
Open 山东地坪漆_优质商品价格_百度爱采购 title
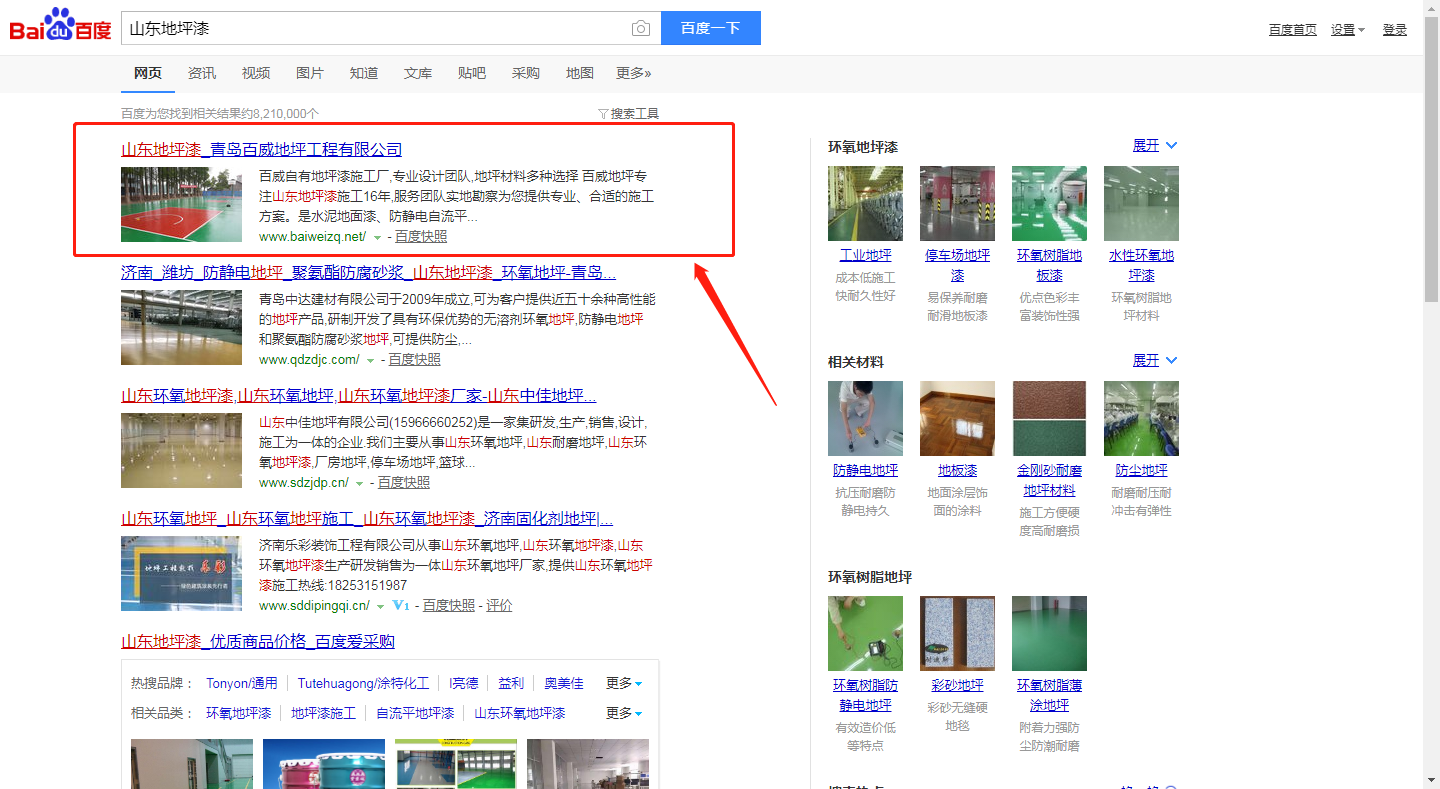tap(258, 642)
